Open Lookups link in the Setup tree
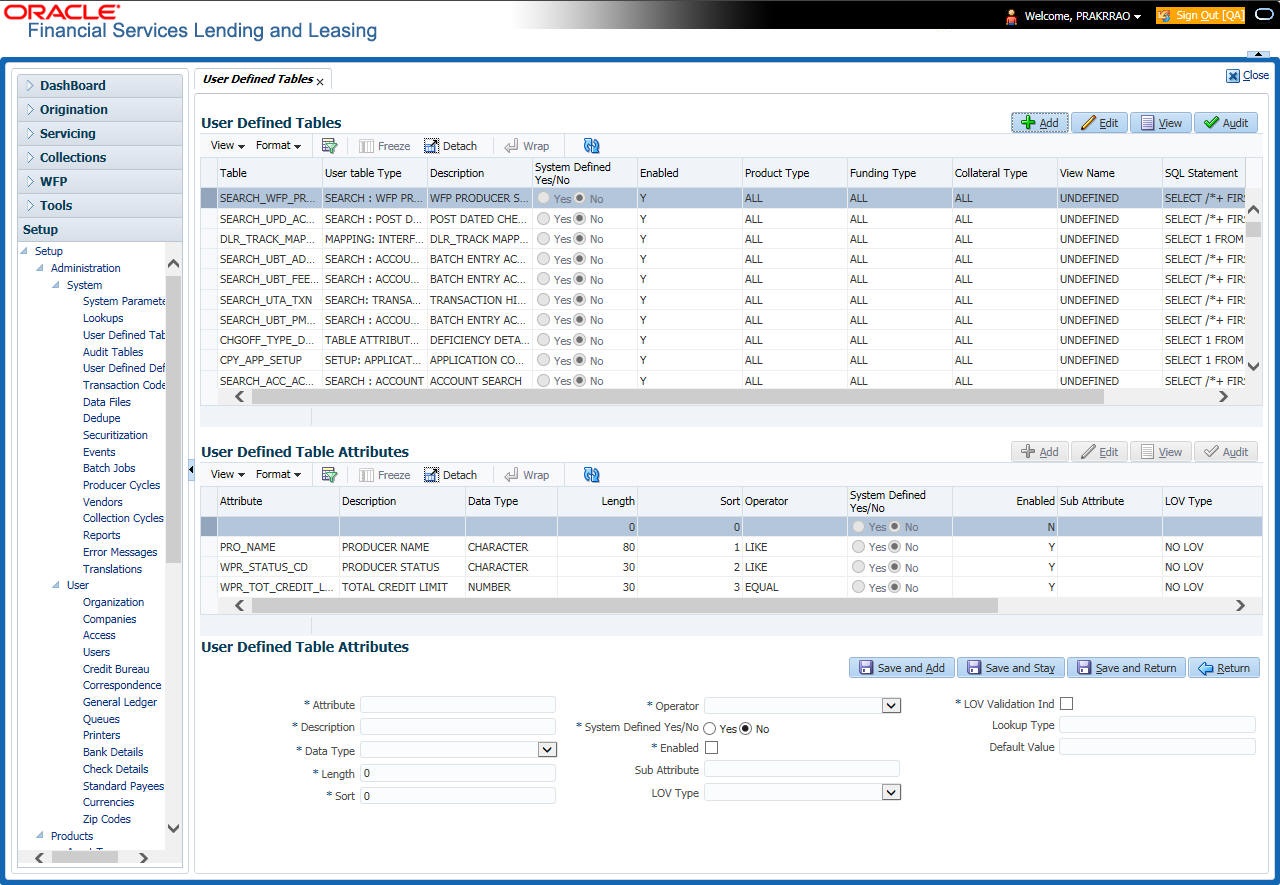 (x=103, y=318)
